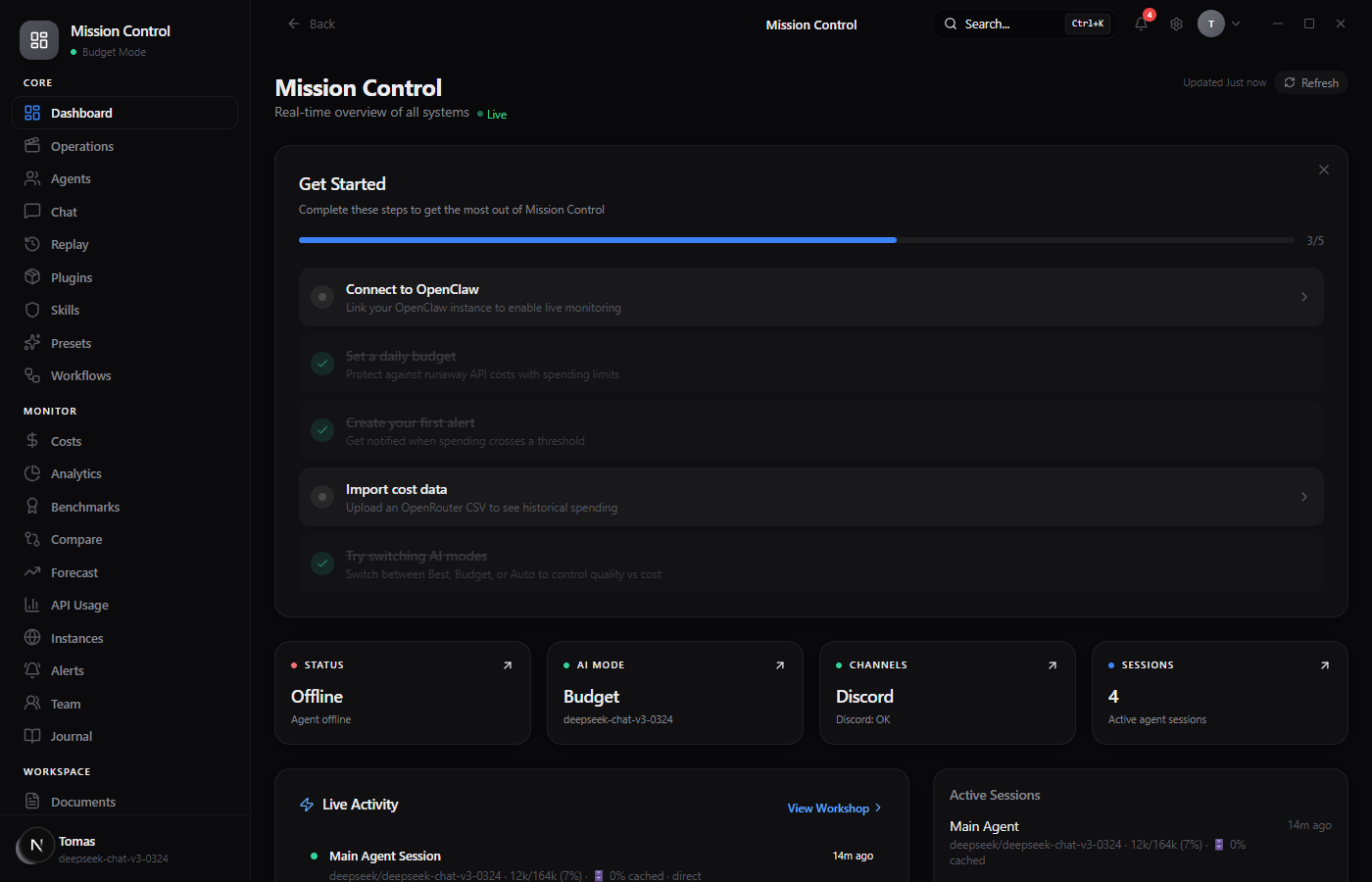
Task: Click the 3/5 progress counter
Action: [1315, 240]
